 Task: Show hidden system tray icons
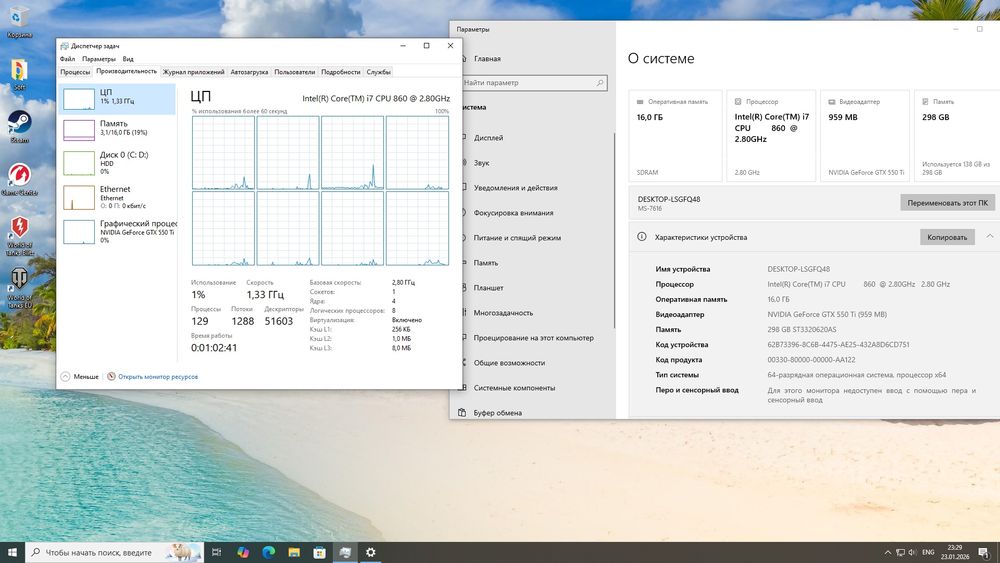[887, 552]
